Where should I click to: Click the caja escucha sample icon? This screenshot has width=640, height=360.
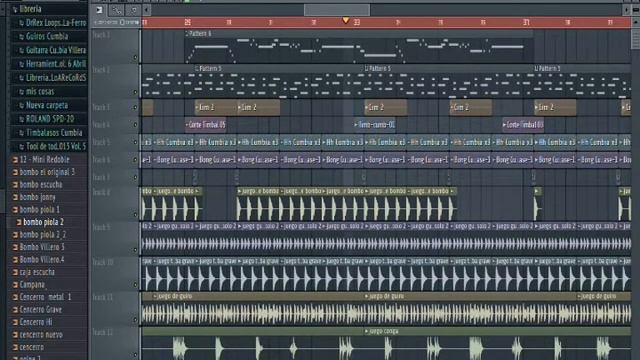[x=15, y=272]
